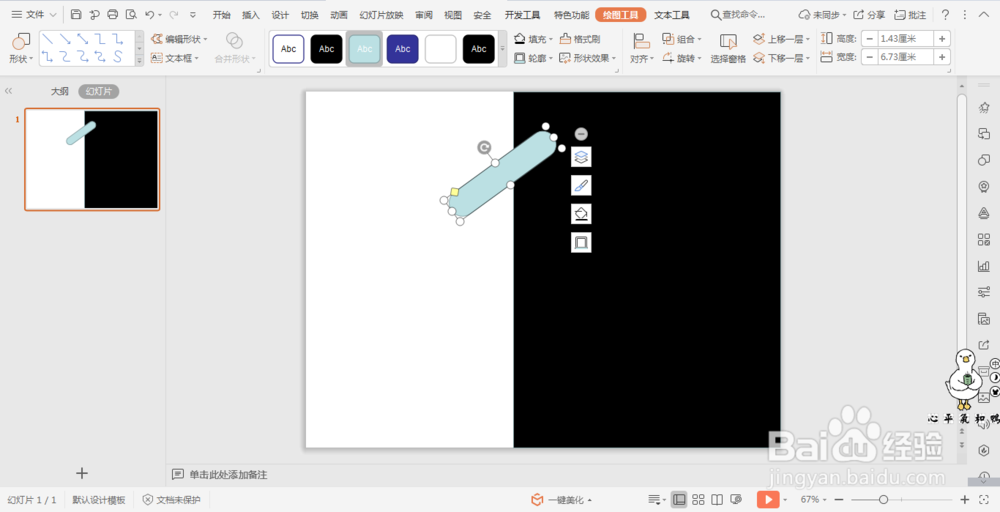This screenshot has height=512, width=1000.
Task: Click the floating layer-order icon beside shape
Action: [581, 157]
